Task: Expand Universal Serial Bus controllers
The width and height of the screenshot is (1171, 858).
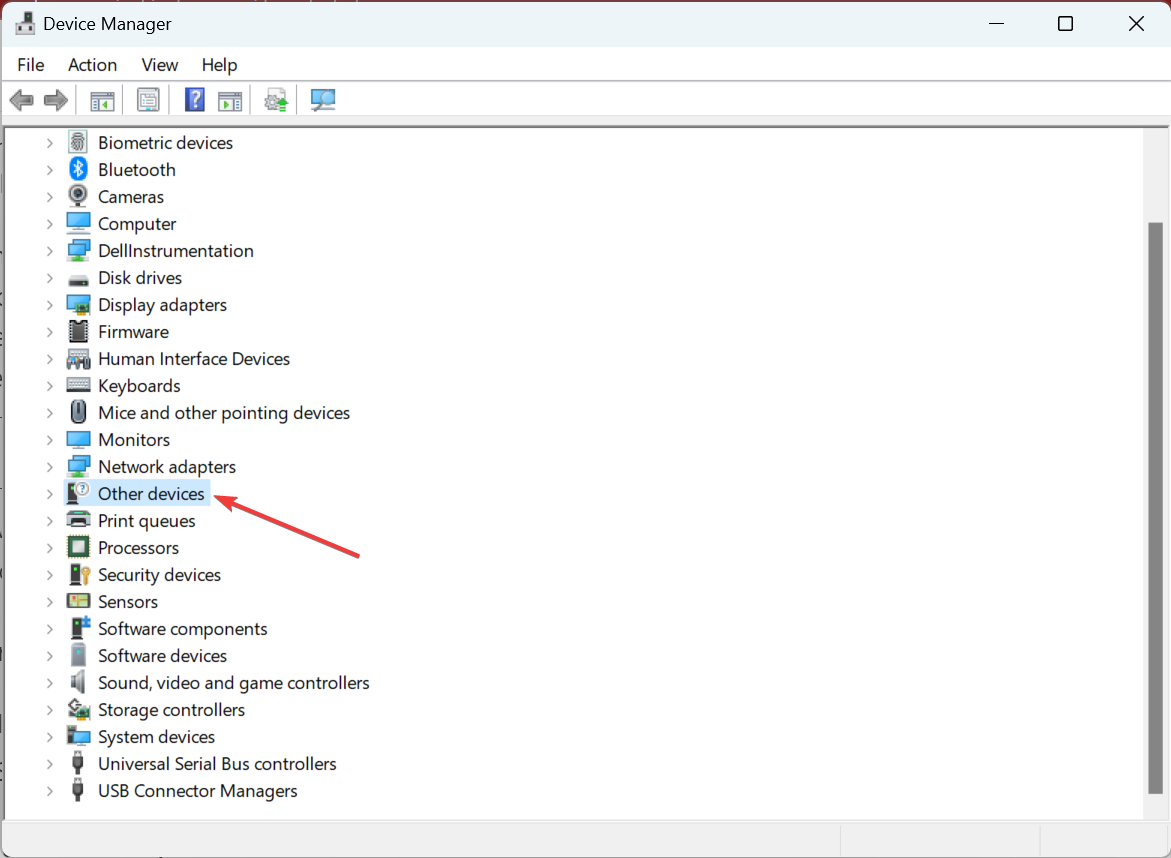Action: [50, 764]
